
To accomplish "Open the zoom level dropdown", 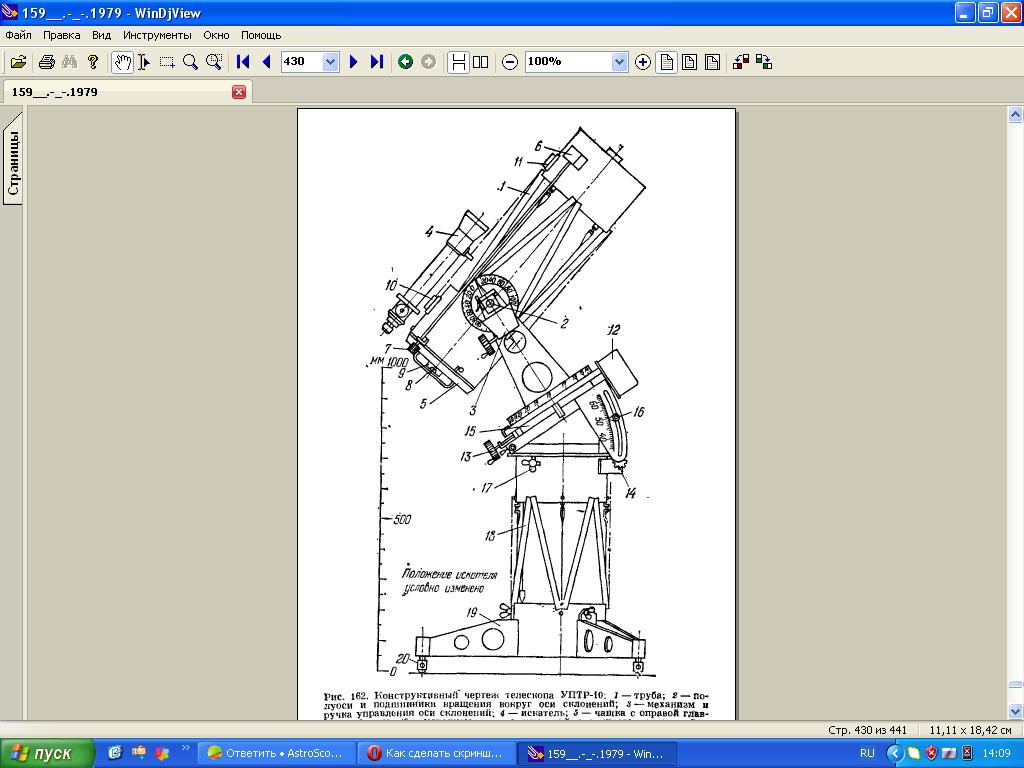I will pos(619,62).
